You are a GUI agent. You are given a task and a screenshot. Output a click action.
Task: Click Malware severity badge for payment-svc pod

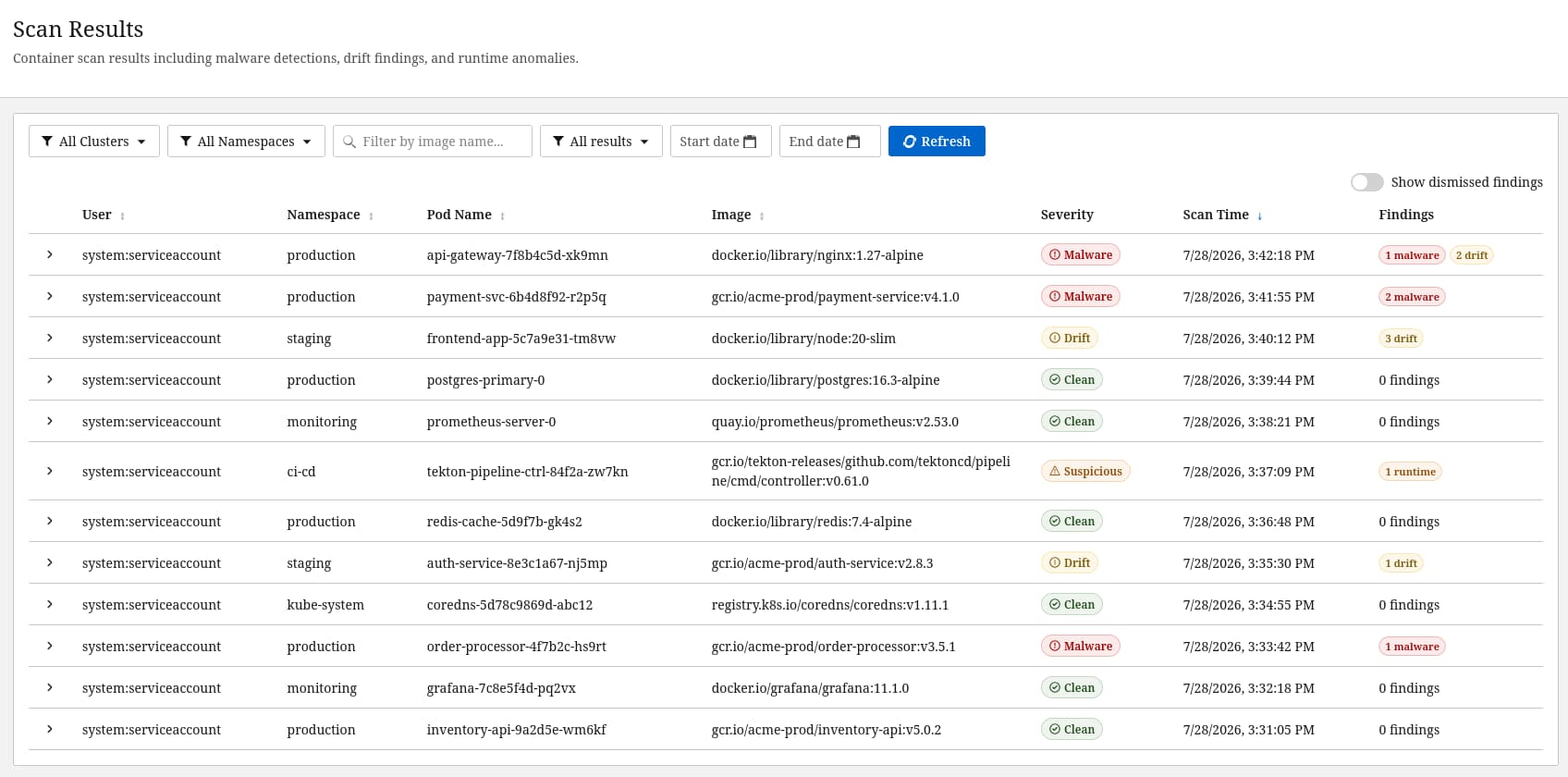[x=1080, y=296]
